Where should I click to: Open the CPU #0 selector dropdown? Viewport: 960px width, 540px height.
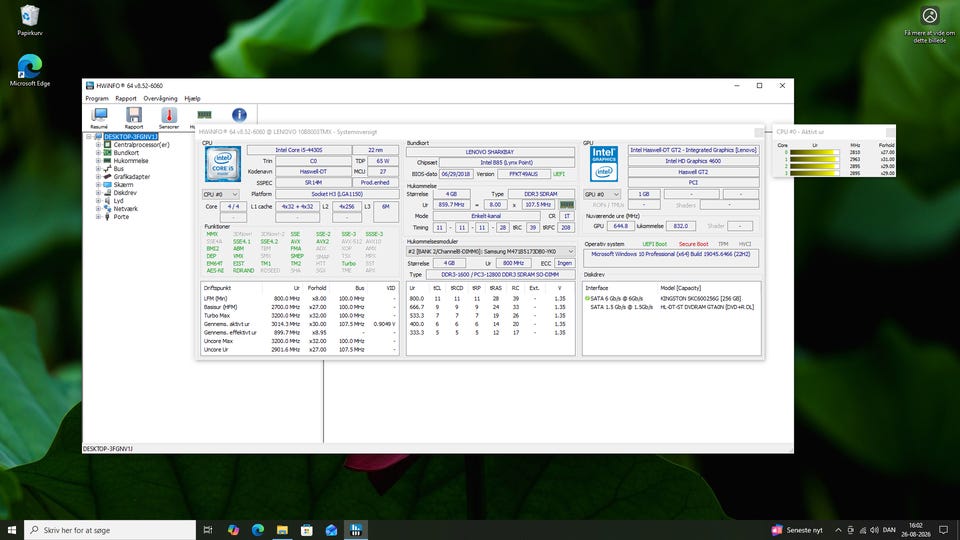pyautogui.click(x=220, y=194)
